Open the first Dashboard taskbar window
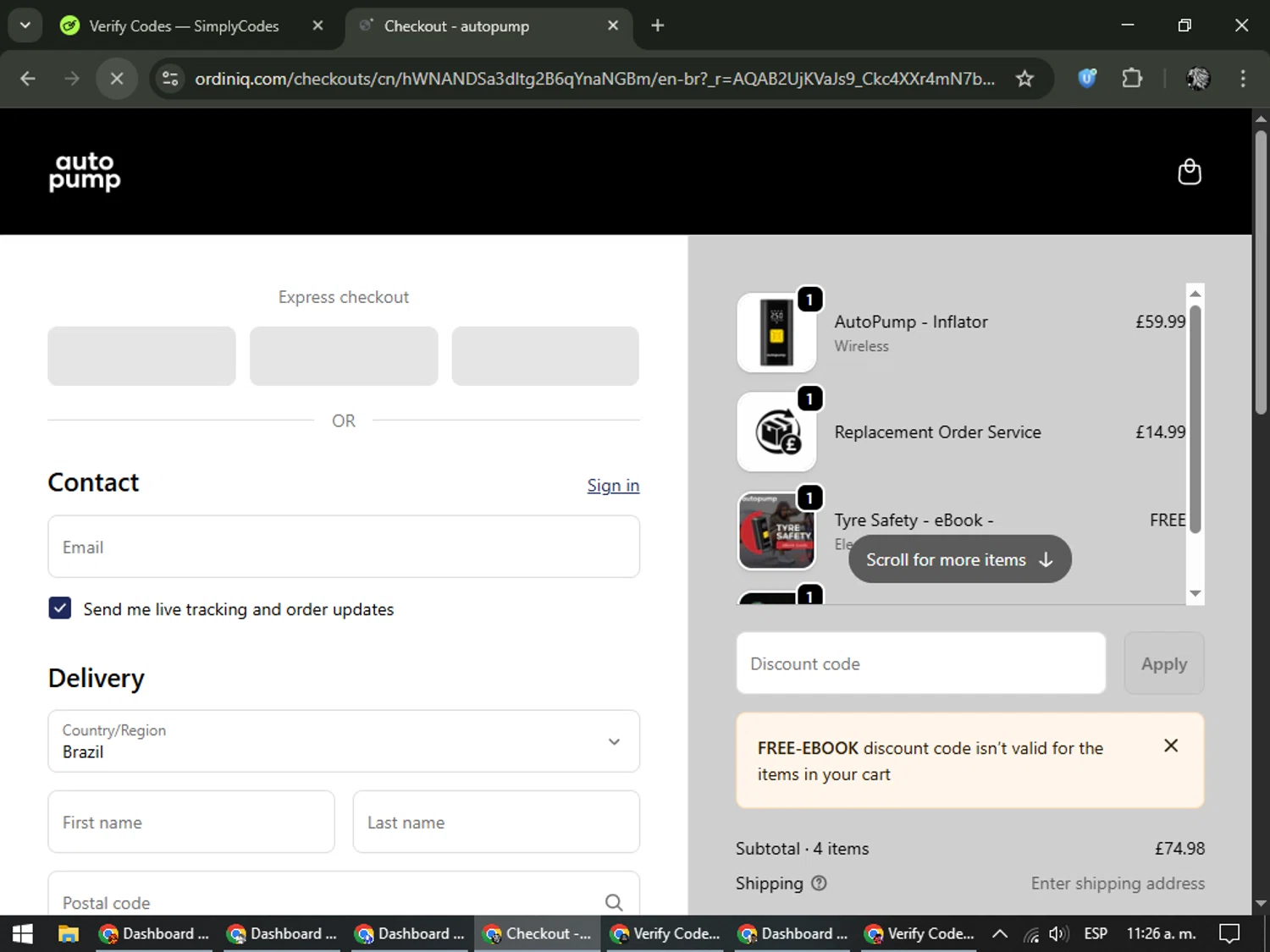The image size is (1270, 952). click(155, 933)
